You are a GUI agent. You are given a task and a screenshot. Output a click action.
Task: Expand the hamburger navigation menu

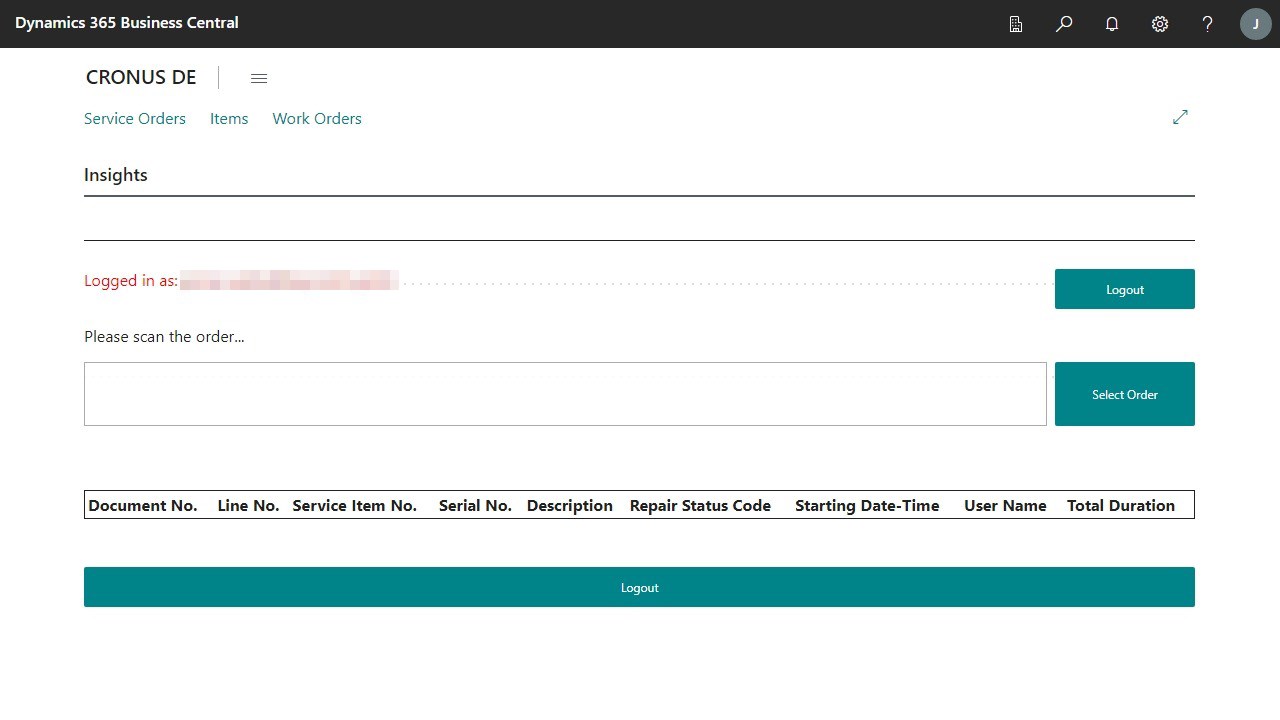pos(259,78)
